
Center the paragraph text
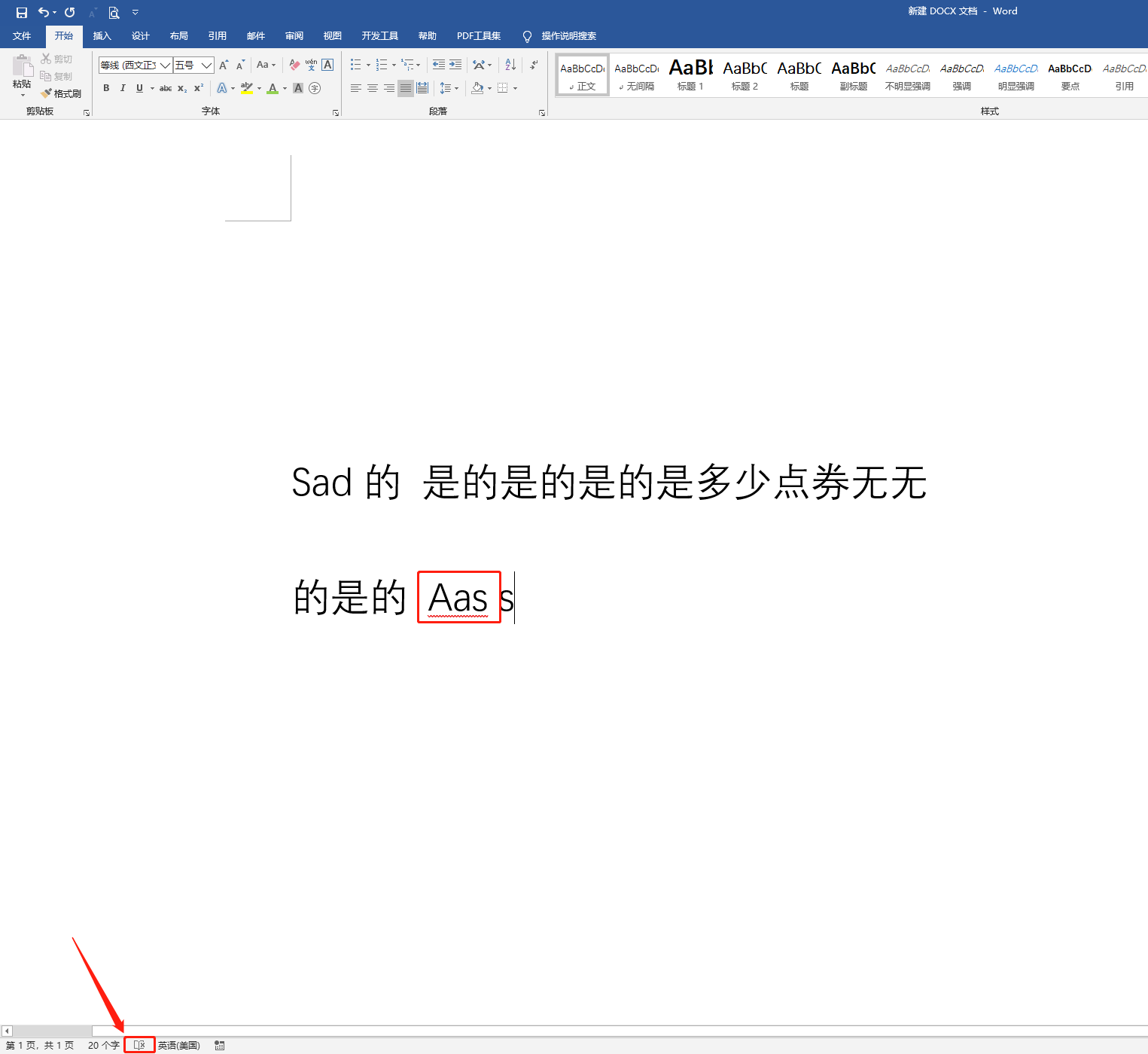pyautogui.click(x=373, y=88)
